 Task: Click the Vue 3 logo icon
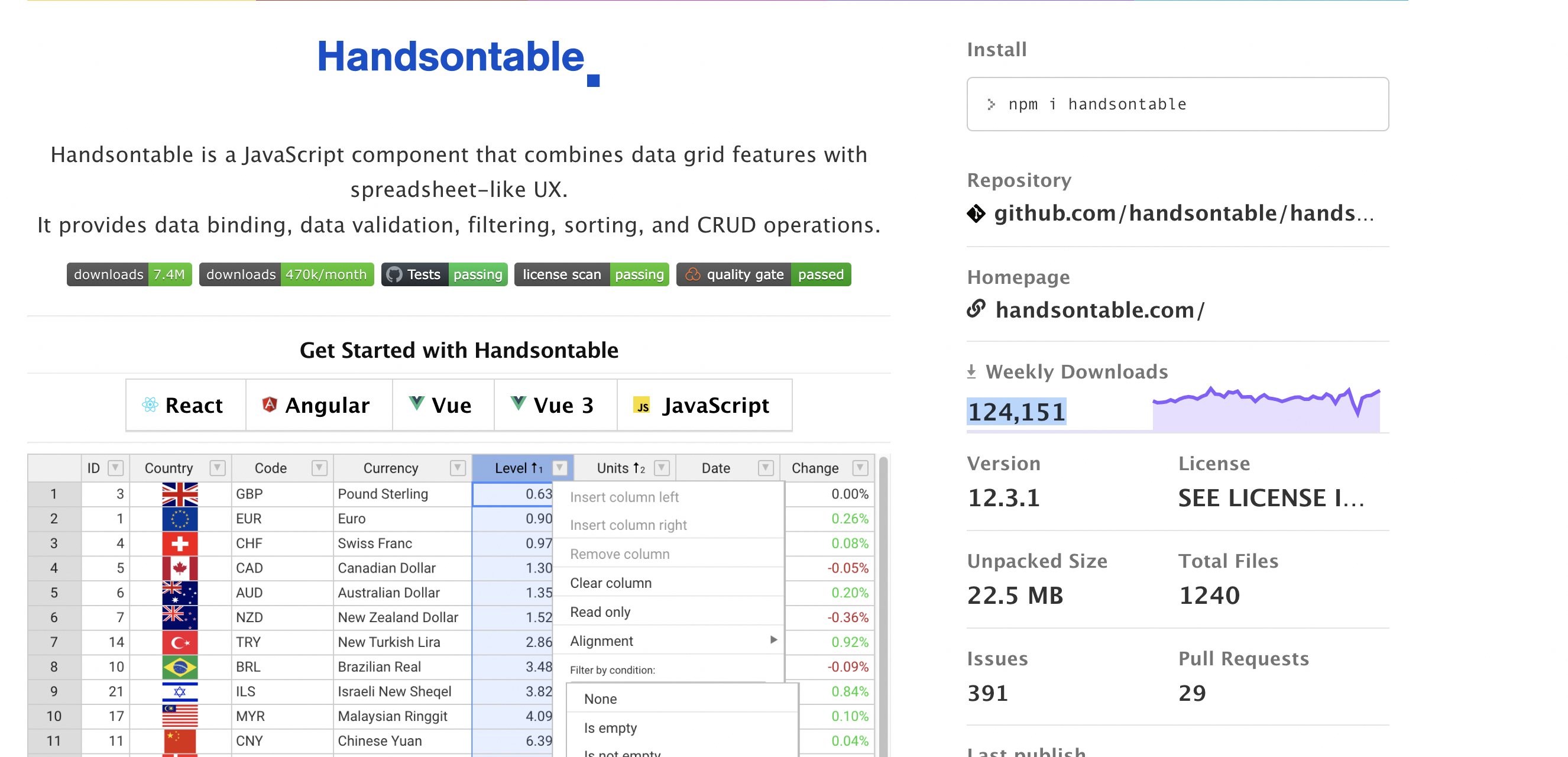coord(518,403)
